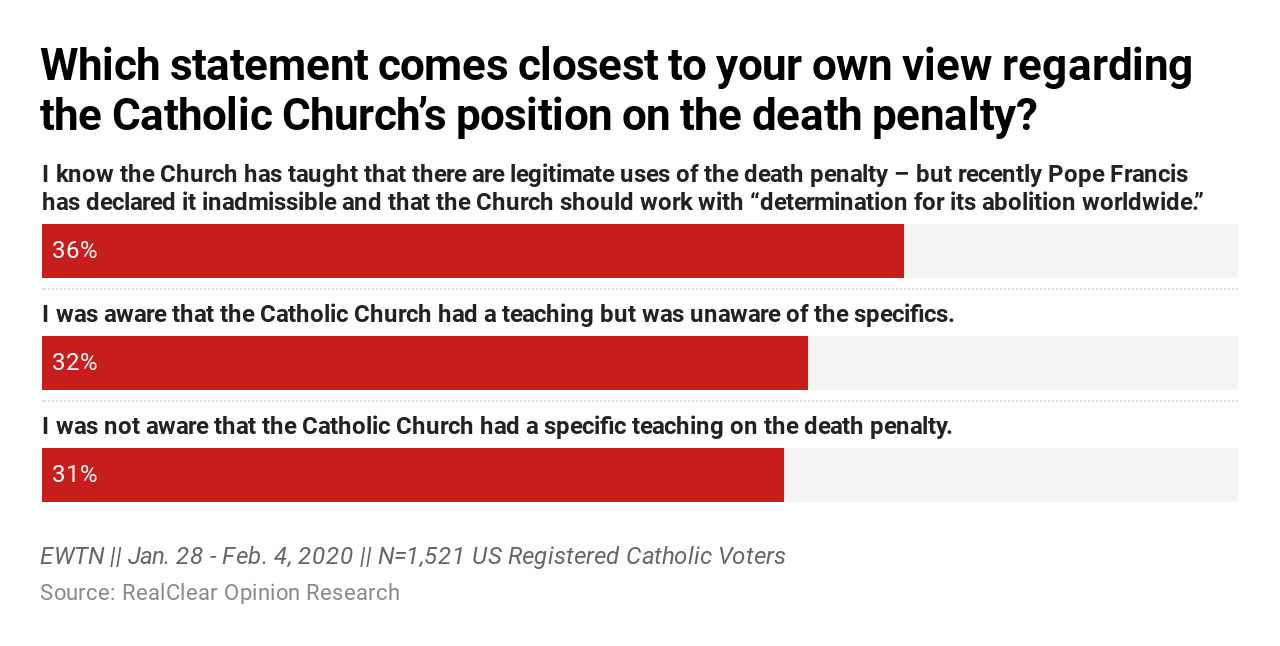Image resolution: width=1280 pixels, height=646 pixels.
Task: Click the dotted divider below the 32% bar
Action: [x=640, y=401]
